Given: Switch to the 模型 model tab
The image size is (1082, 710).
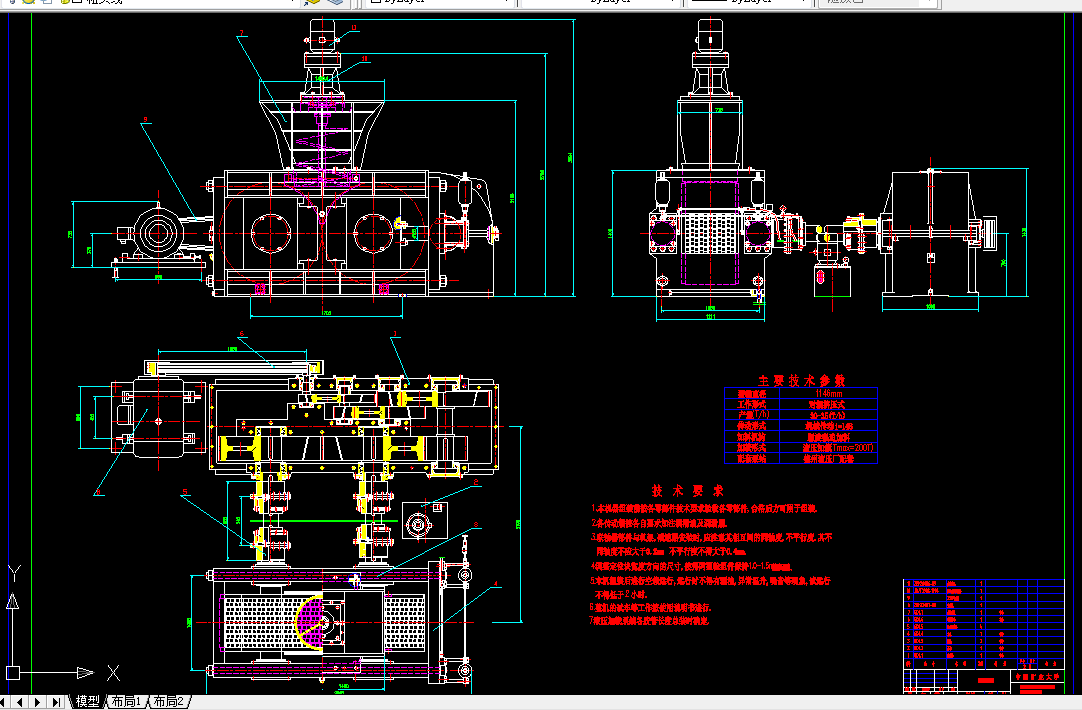Looking at the screenshot, I should point(87,702).
